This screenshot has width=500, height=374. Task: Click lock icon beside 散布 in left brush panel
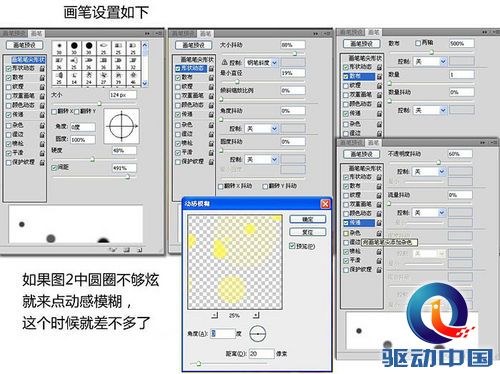(42, 78)
